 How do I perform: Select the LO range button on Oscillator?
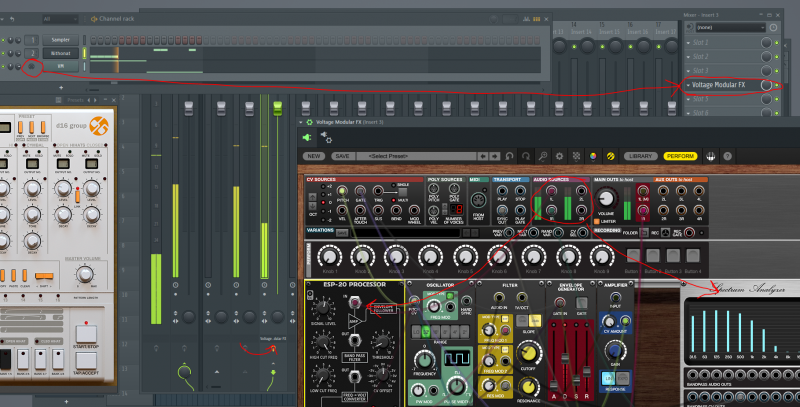(x=416, y=332)
